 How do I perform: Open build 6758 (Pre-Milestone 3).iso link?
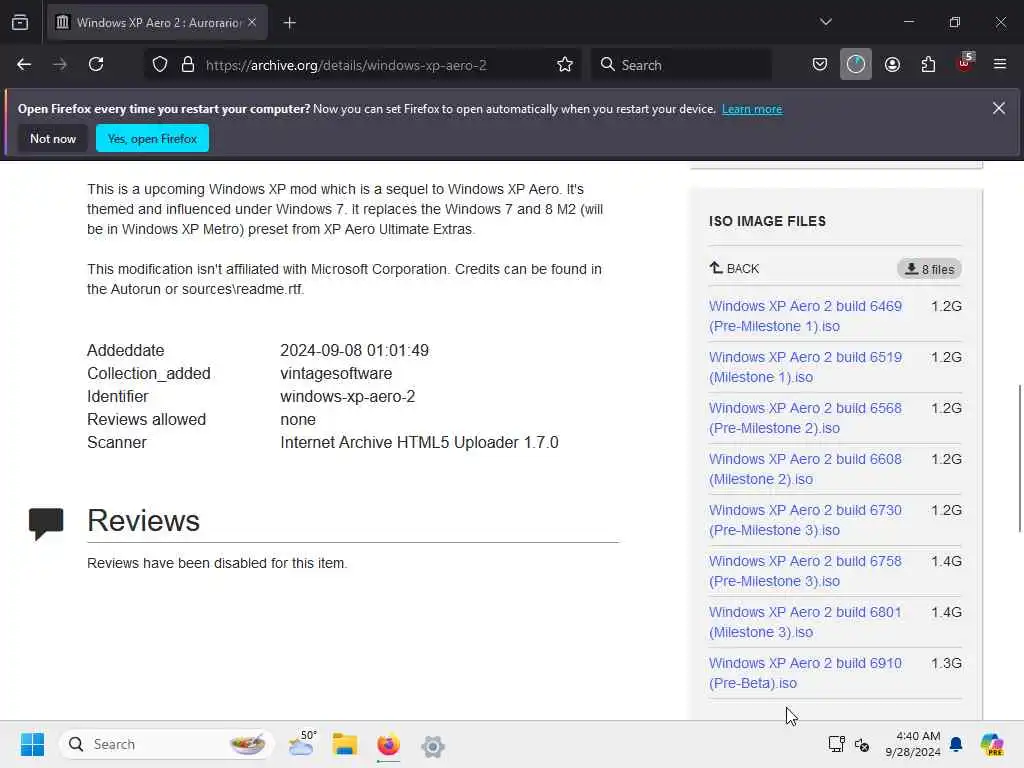click(805, 571)
